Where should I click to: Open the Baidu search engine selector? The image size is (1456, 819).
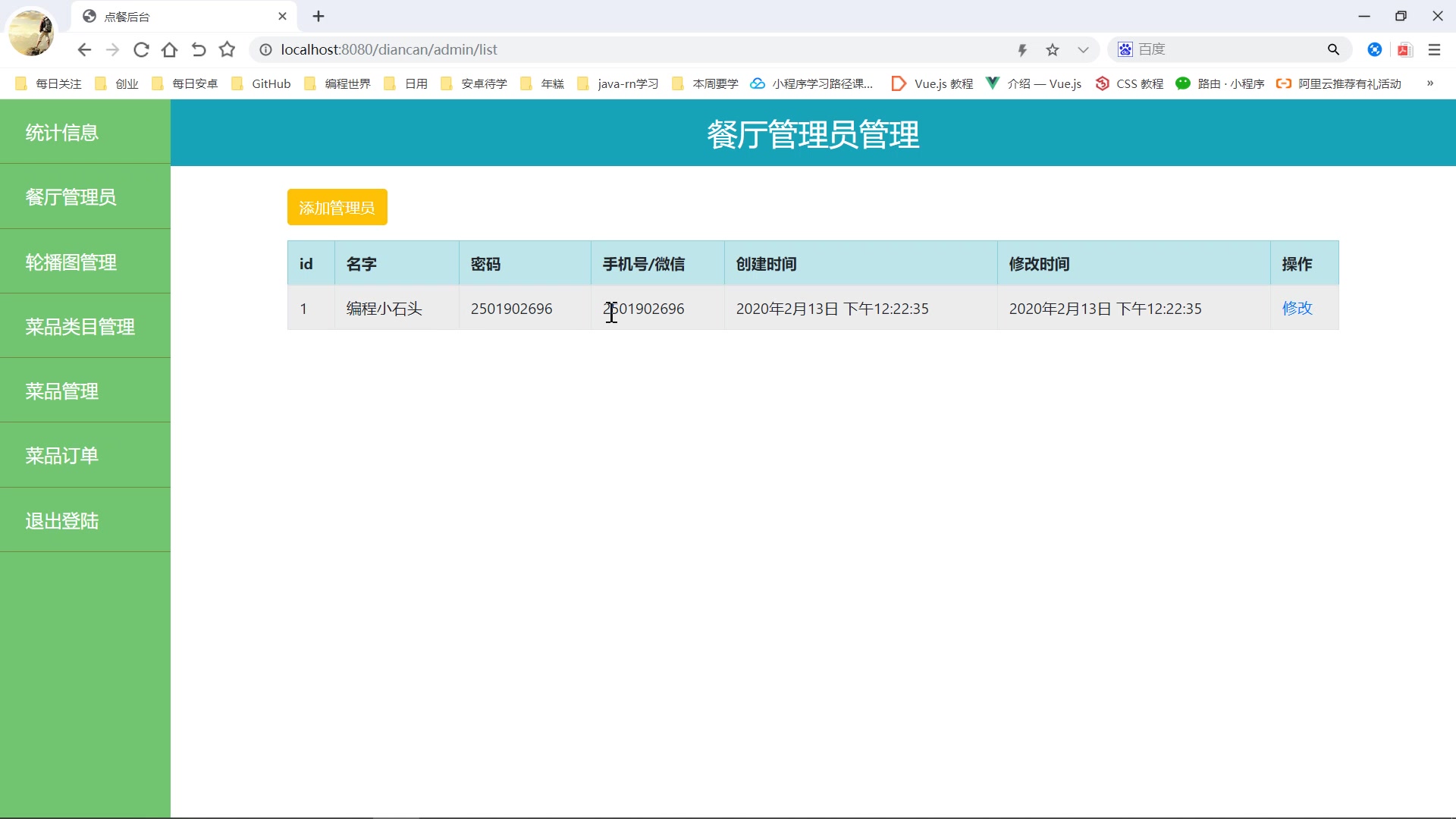pos(1125,50)
